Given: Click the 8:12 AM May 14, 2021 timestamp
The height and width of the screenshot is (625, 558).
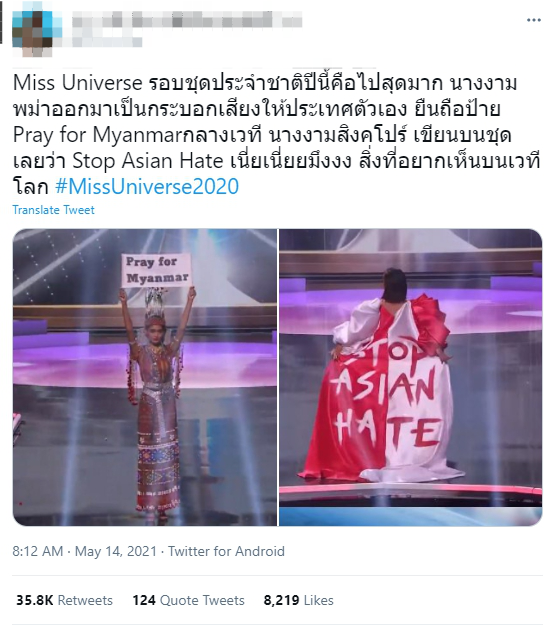Looking at the screenshot, I should (x=84, y=551).
